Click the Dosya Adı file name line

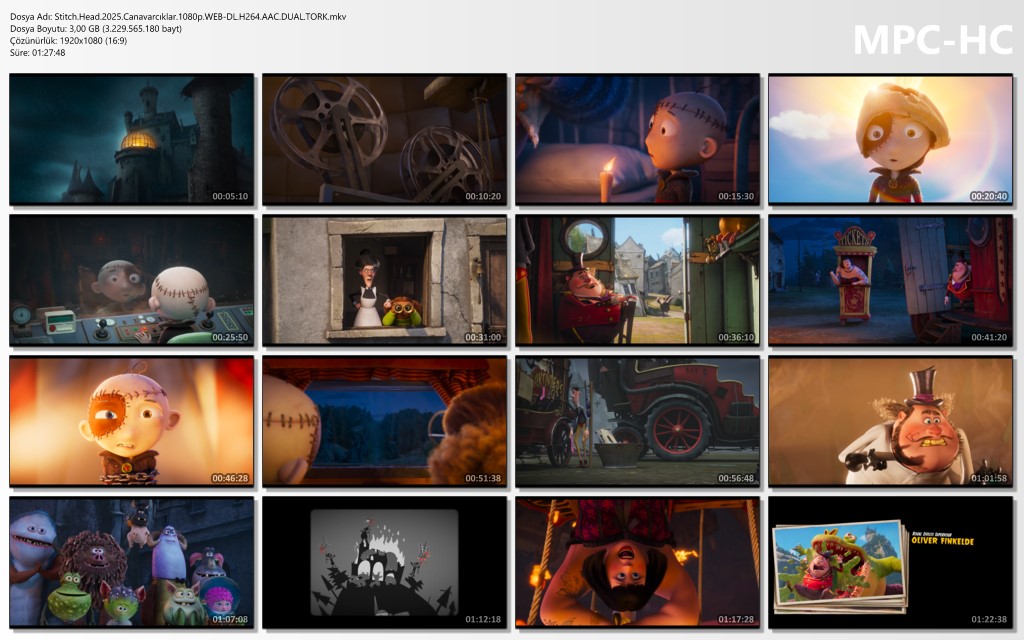[x=178, y=17]
